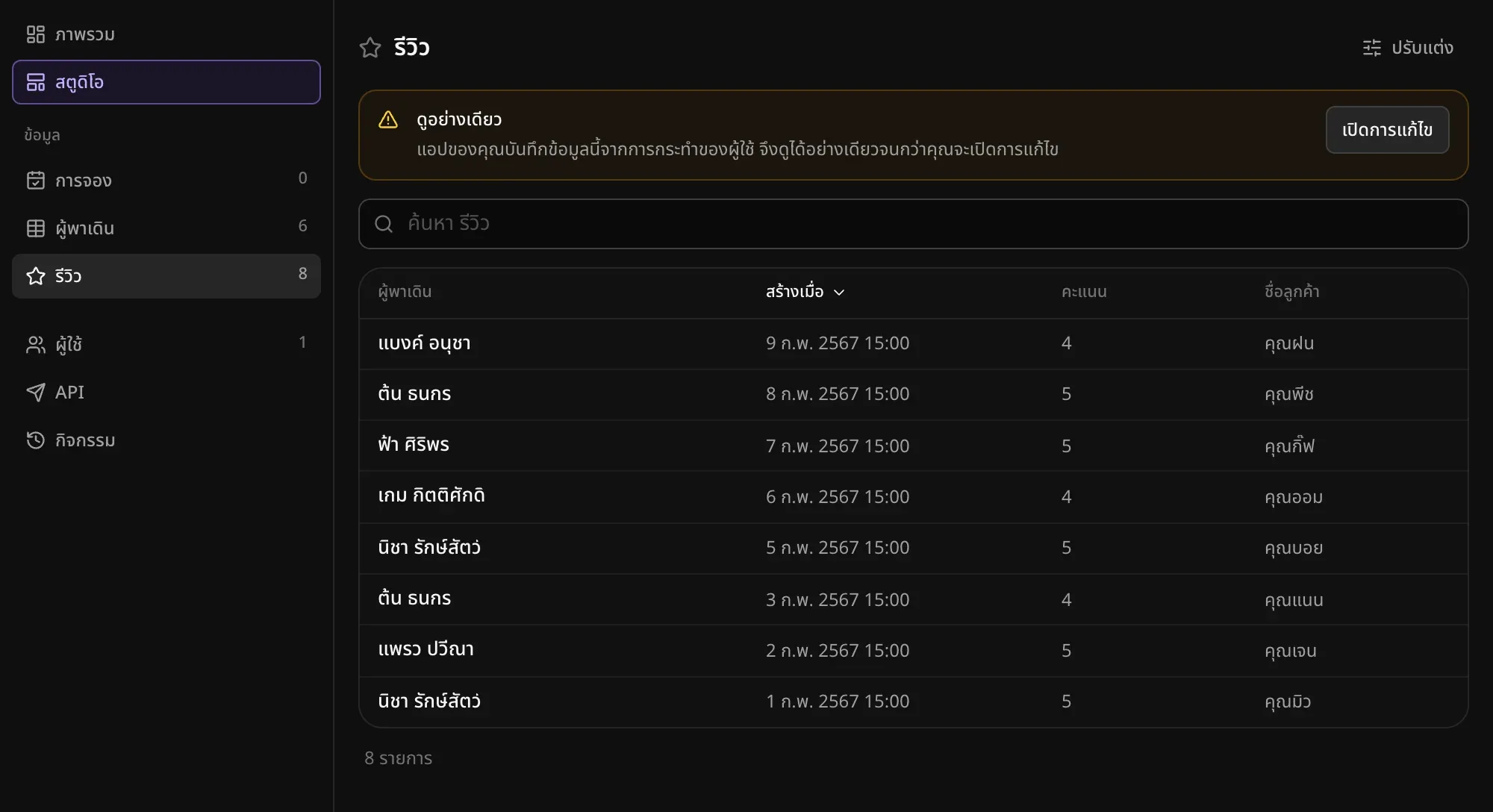The width and height of the screenshot is (1493, 812).
Task: Click the ผู้ใช้ users icon
Action: [35, 345]
